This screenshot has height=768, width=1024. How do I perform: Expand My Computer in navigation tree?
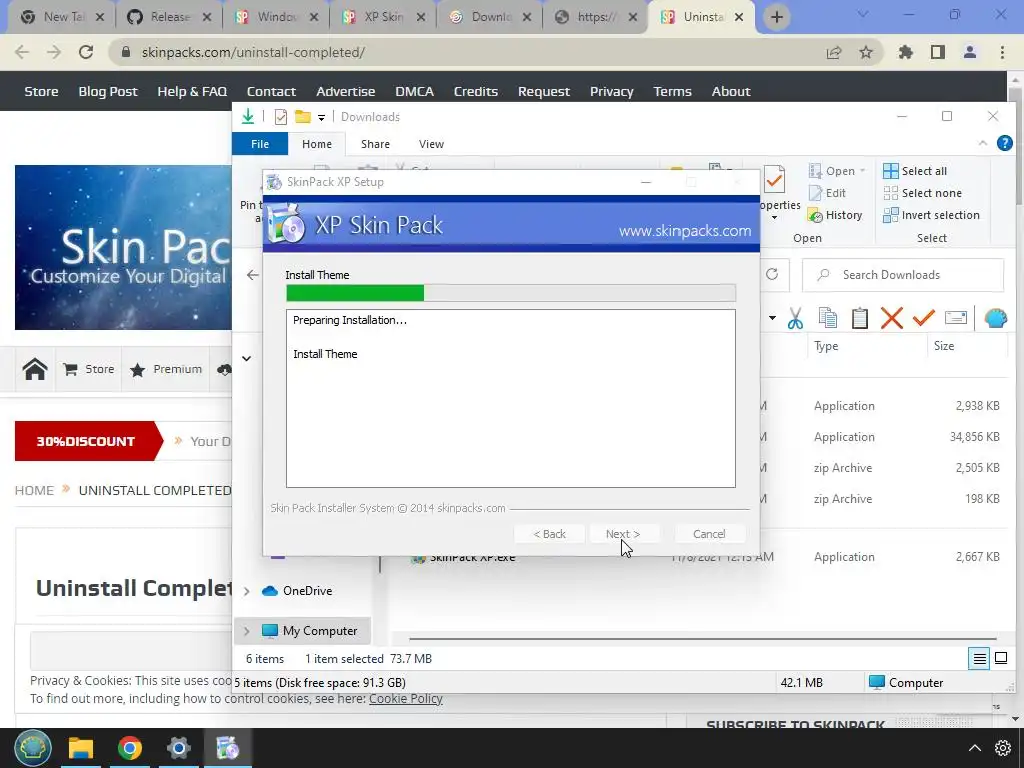tap(246, 631)
